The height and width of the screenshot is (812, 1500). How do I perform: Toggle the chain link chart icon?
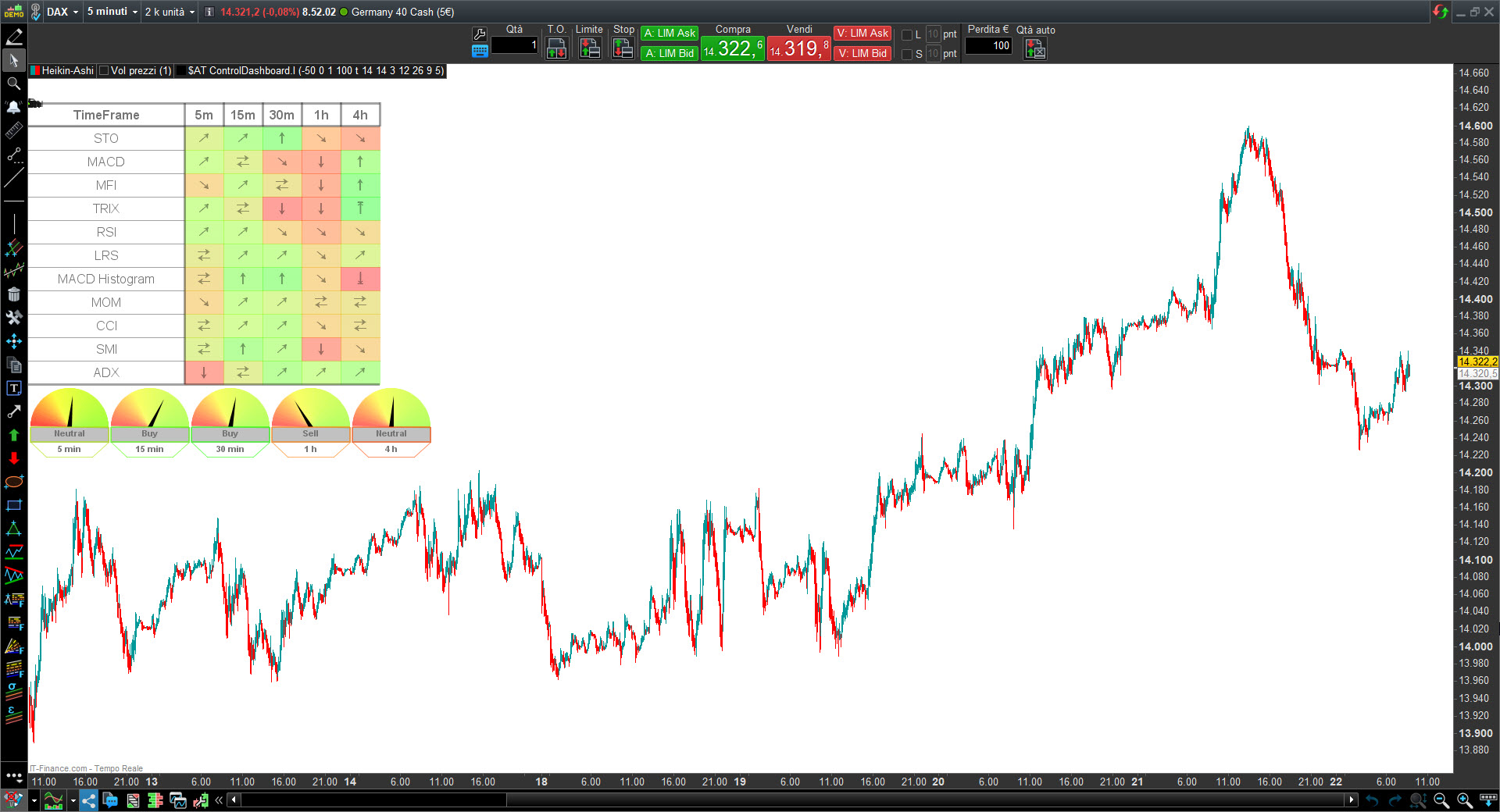(x=35, y=12)
